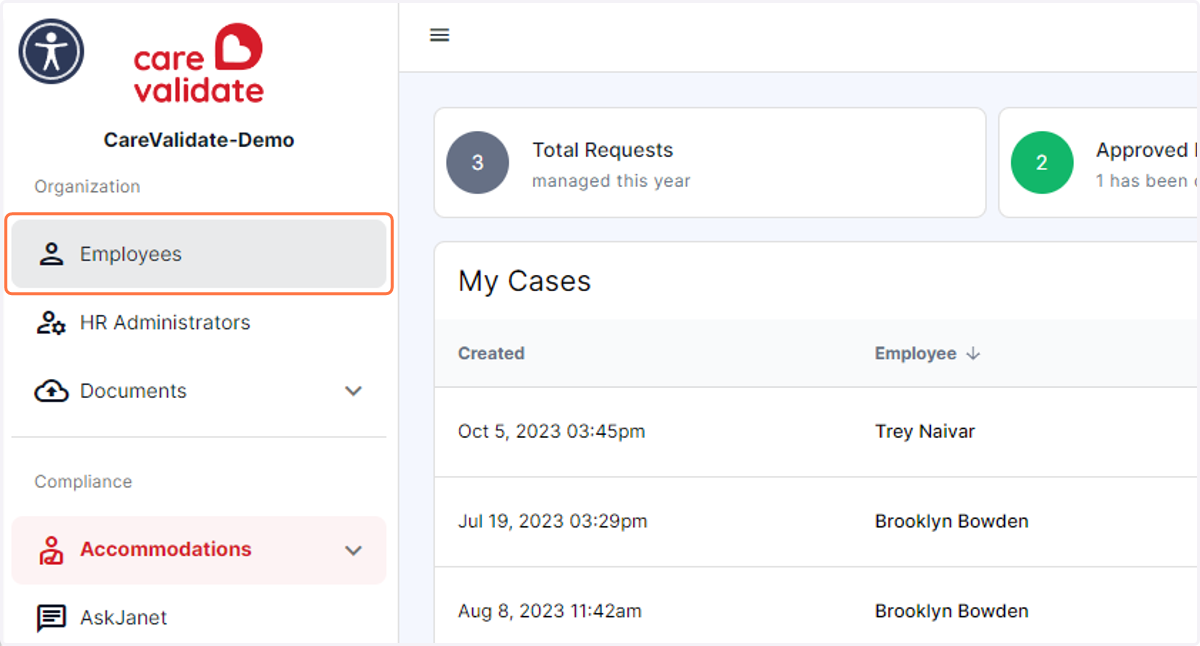Click the 'managed this year' subtitle
1200x646 pixels.
tap(611, 181)
